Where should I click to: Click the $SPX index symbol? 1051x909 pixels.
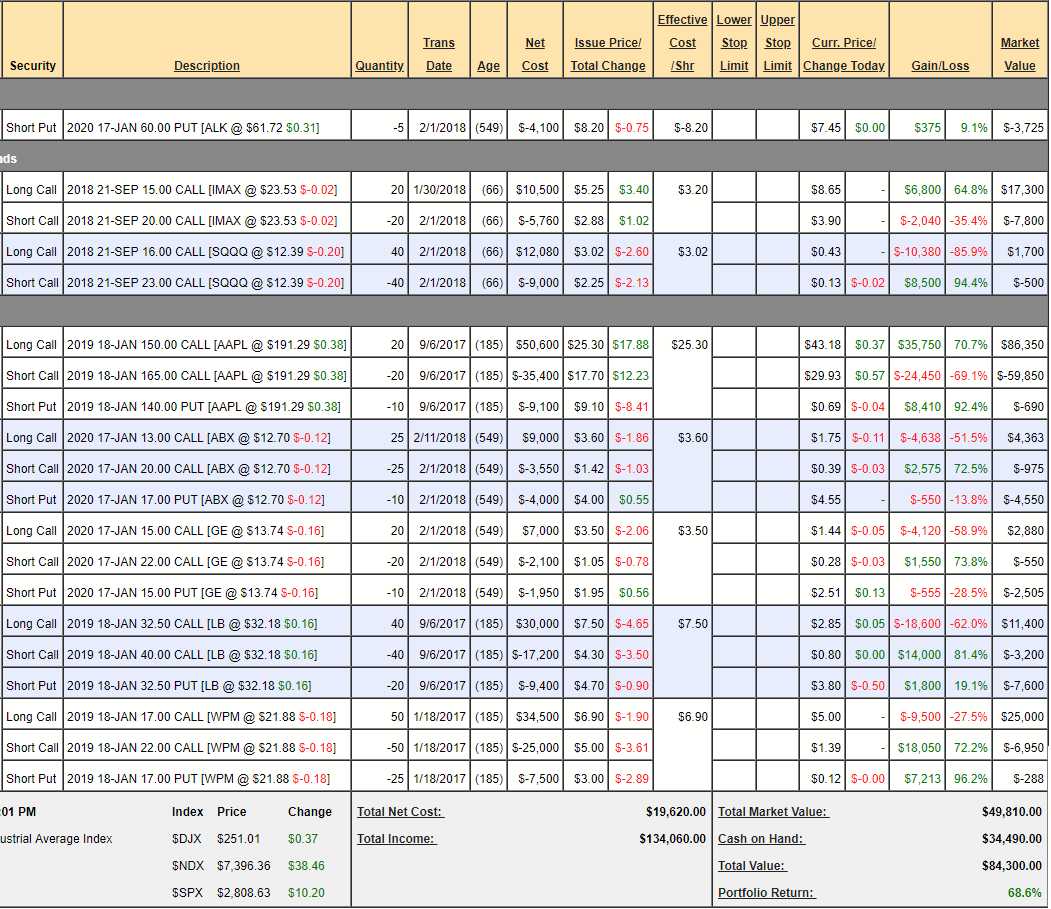pos(188,893)
